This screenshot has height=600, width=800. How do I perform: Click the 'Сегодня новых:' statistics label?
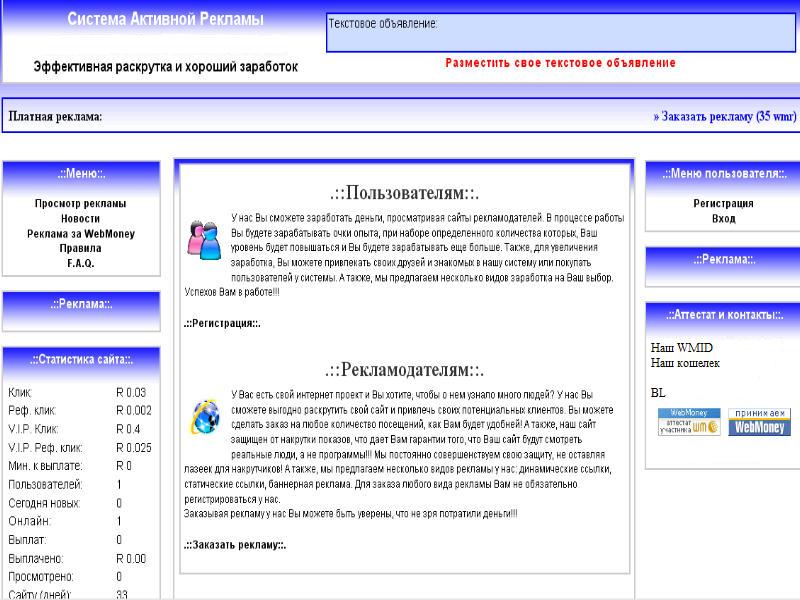(x=44, y=503)
